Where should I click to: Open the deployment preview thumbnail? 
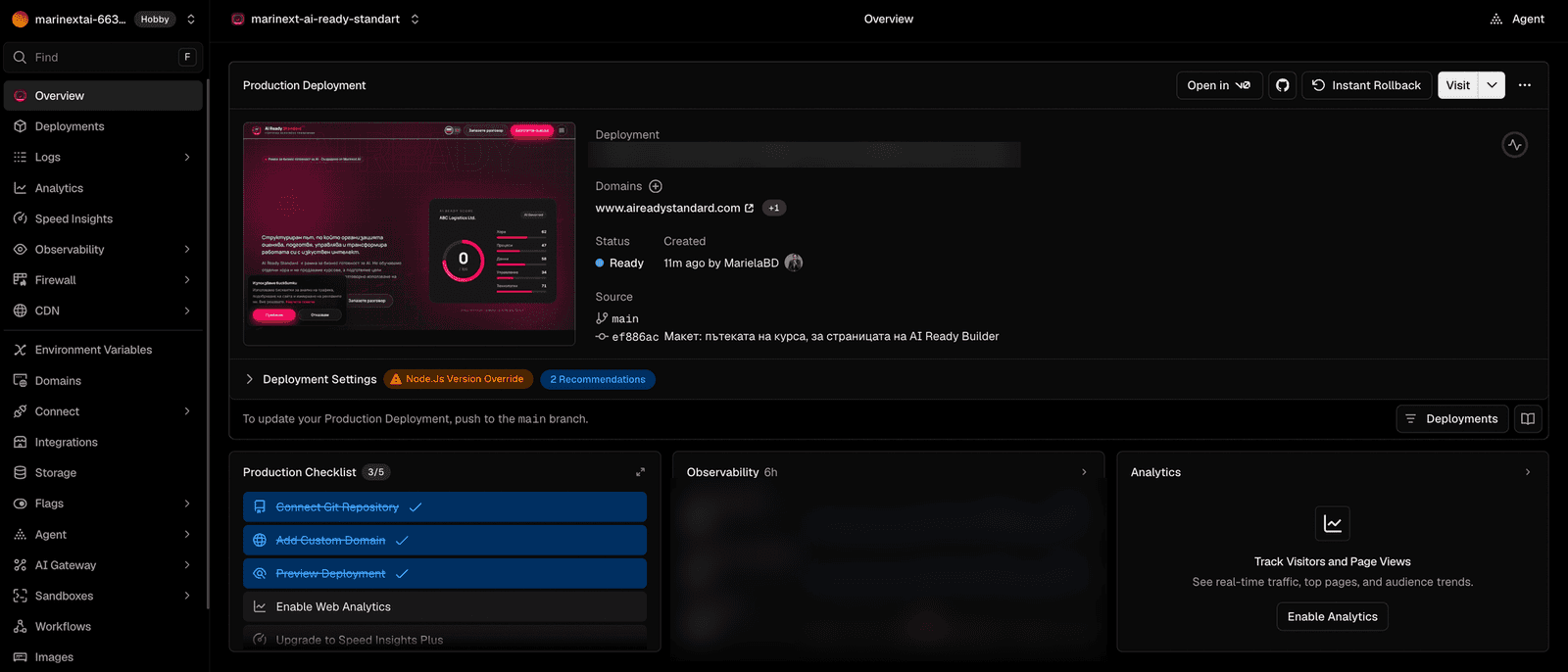[410, 234]
